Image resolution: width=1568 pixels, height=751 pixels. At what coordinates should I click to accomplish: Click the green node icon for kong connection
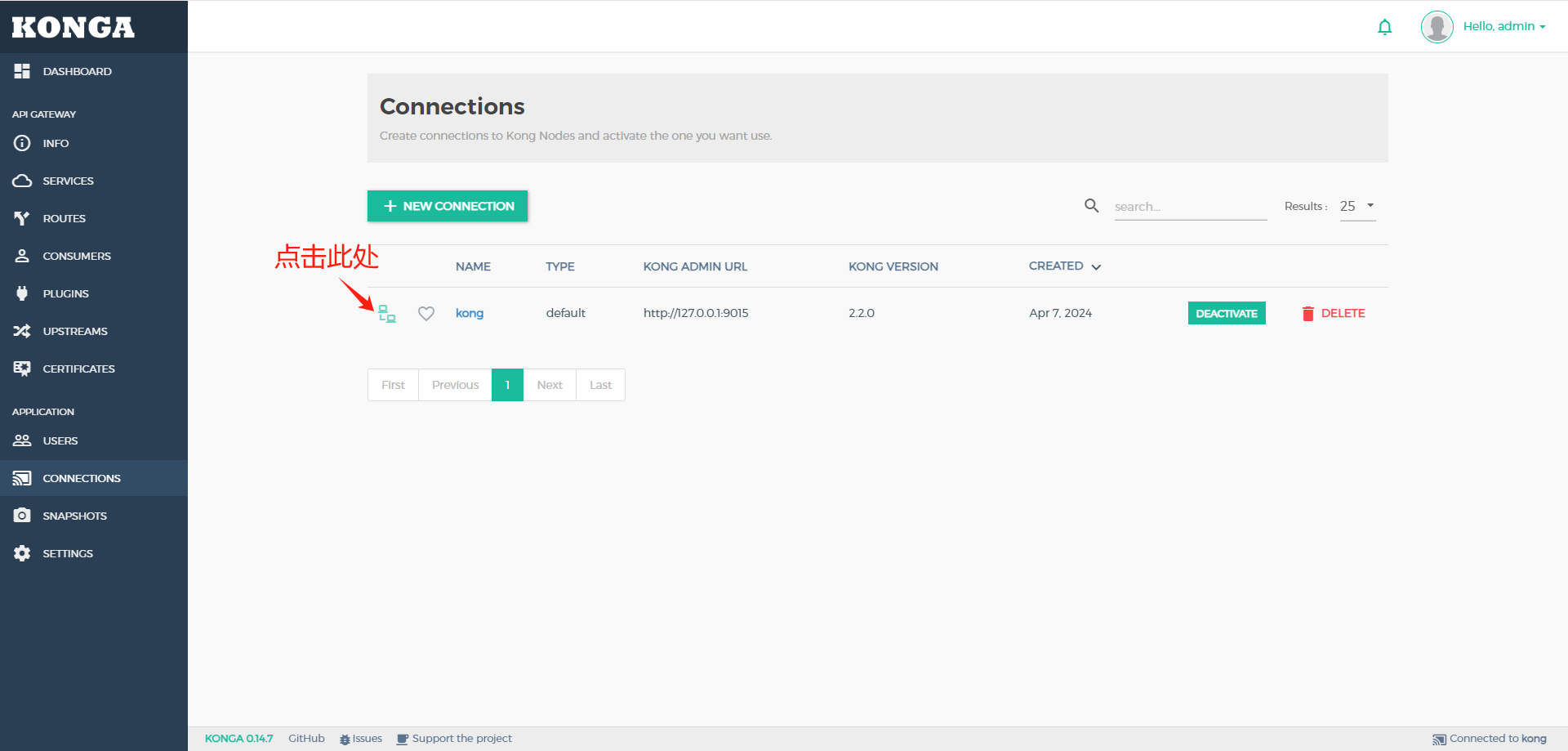[x=386, y=313]
